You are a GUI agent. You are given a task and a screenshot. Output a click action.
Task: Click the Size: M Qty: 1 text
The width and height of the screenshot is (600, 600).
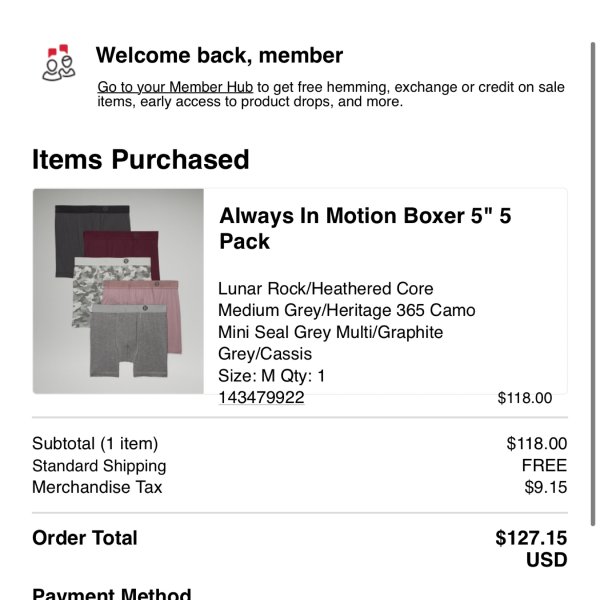click(271, 376)
